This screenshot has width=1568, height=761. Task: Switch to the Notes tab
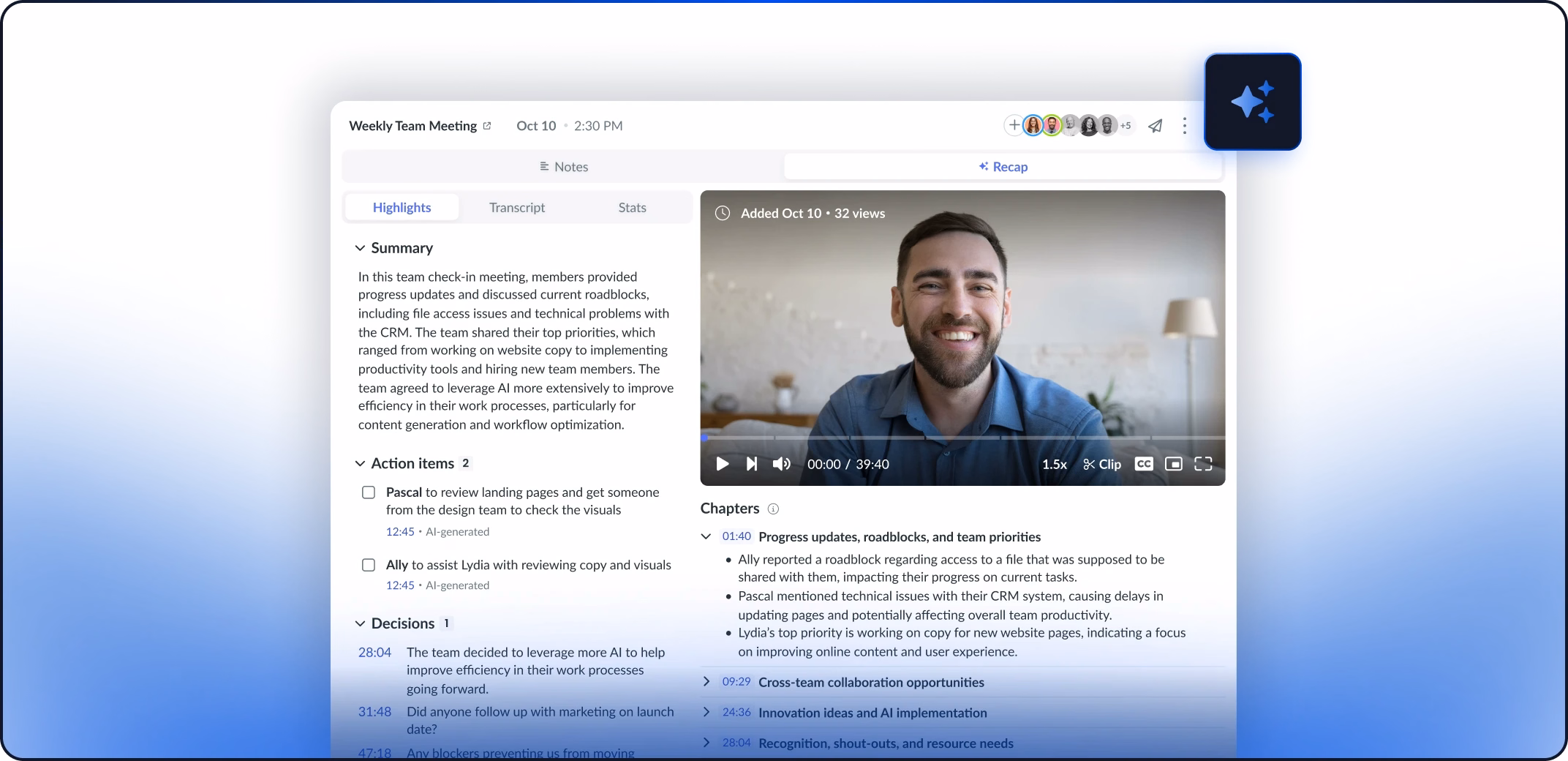tap(563, 167)
